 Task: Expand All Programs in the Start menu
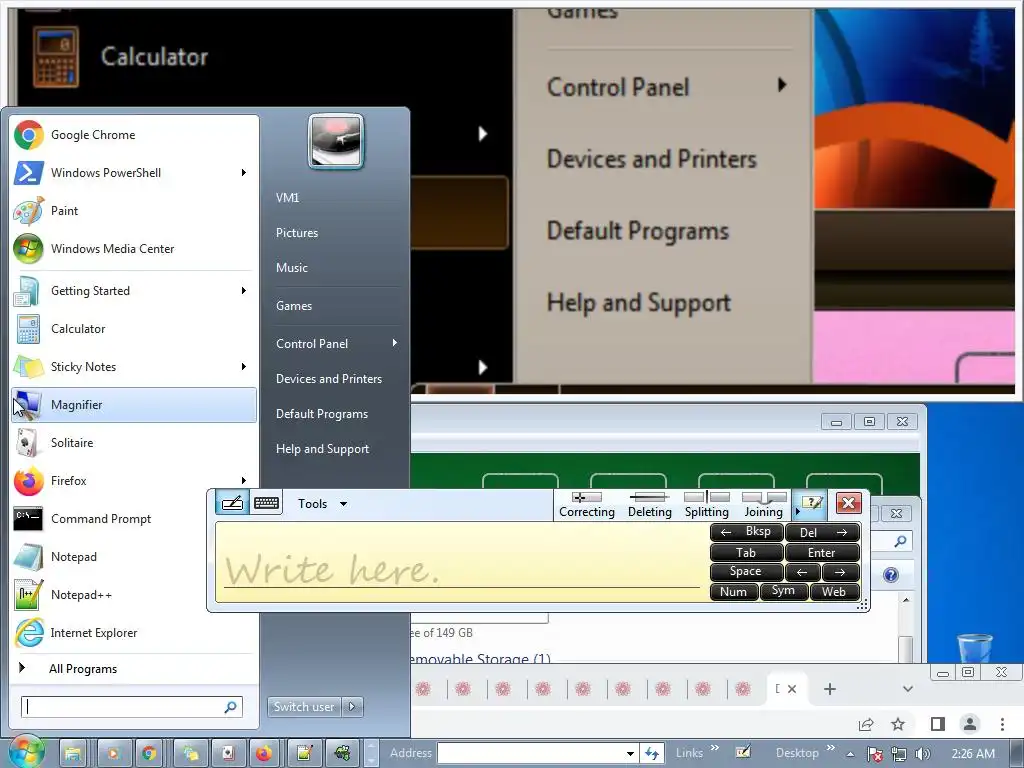[134, 669]
